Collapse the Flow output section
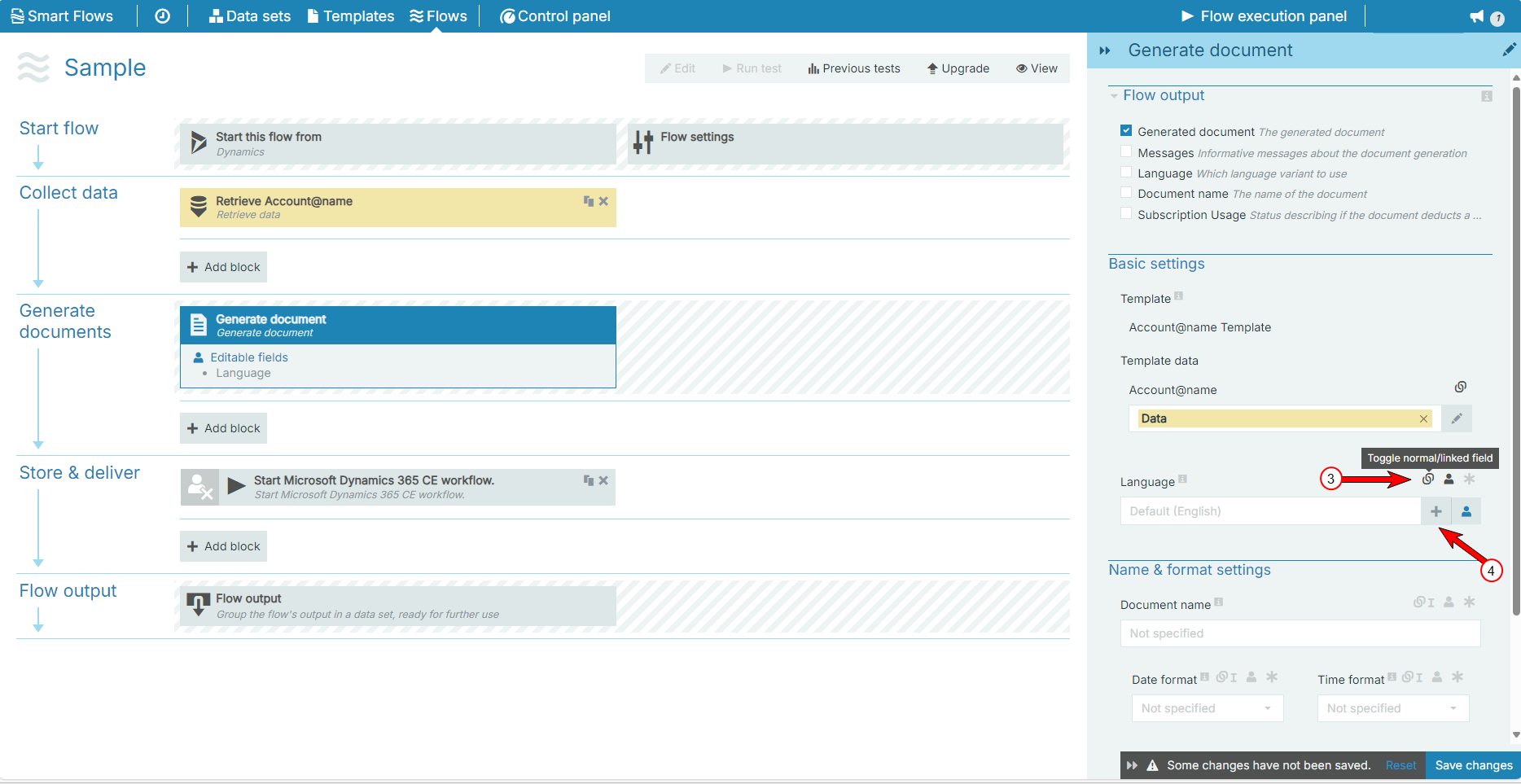This screenshot has height=784, width=1521. pyautogui.click(x=1114, y=96)
